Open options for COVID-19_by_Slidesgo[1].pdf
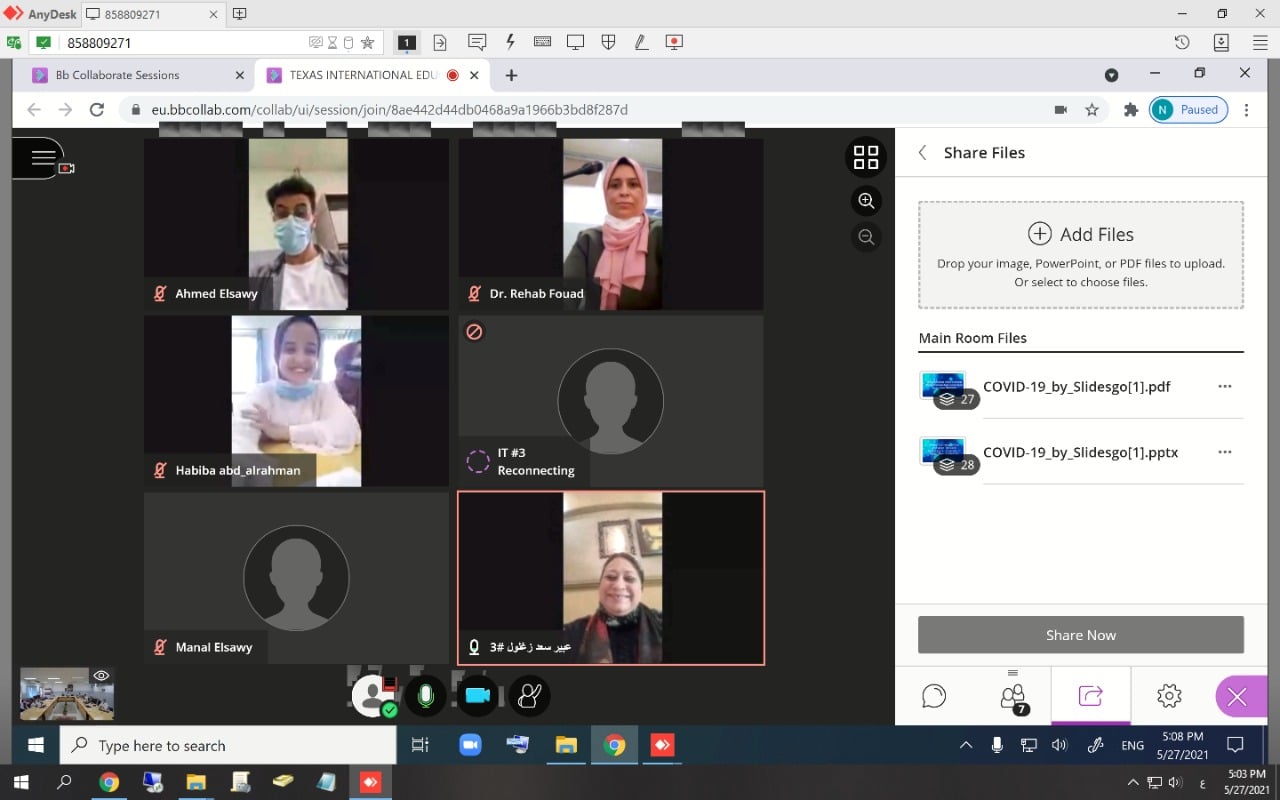 click(x=1224, y=387)
